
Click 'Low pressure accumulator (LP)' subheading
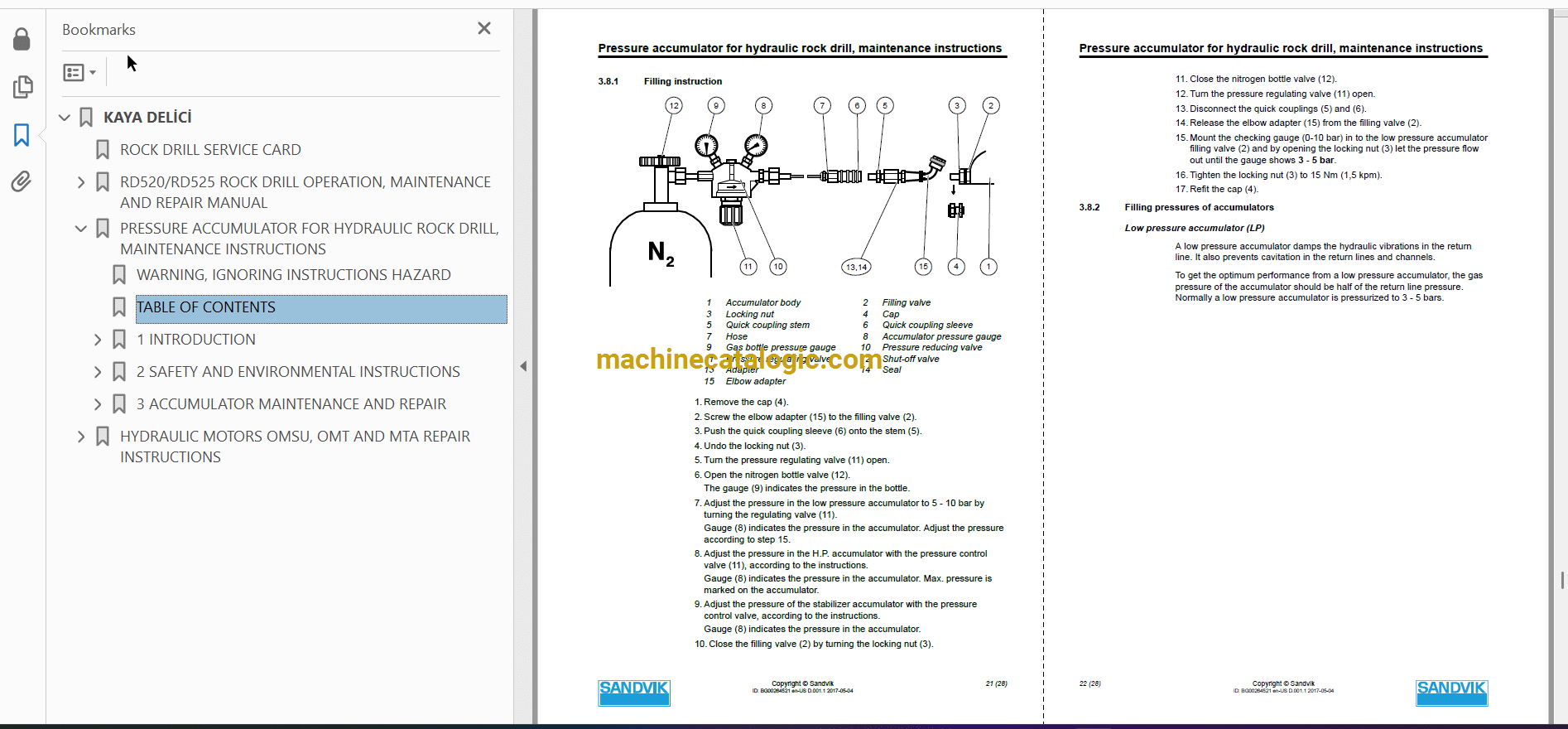pos(1194,228)
